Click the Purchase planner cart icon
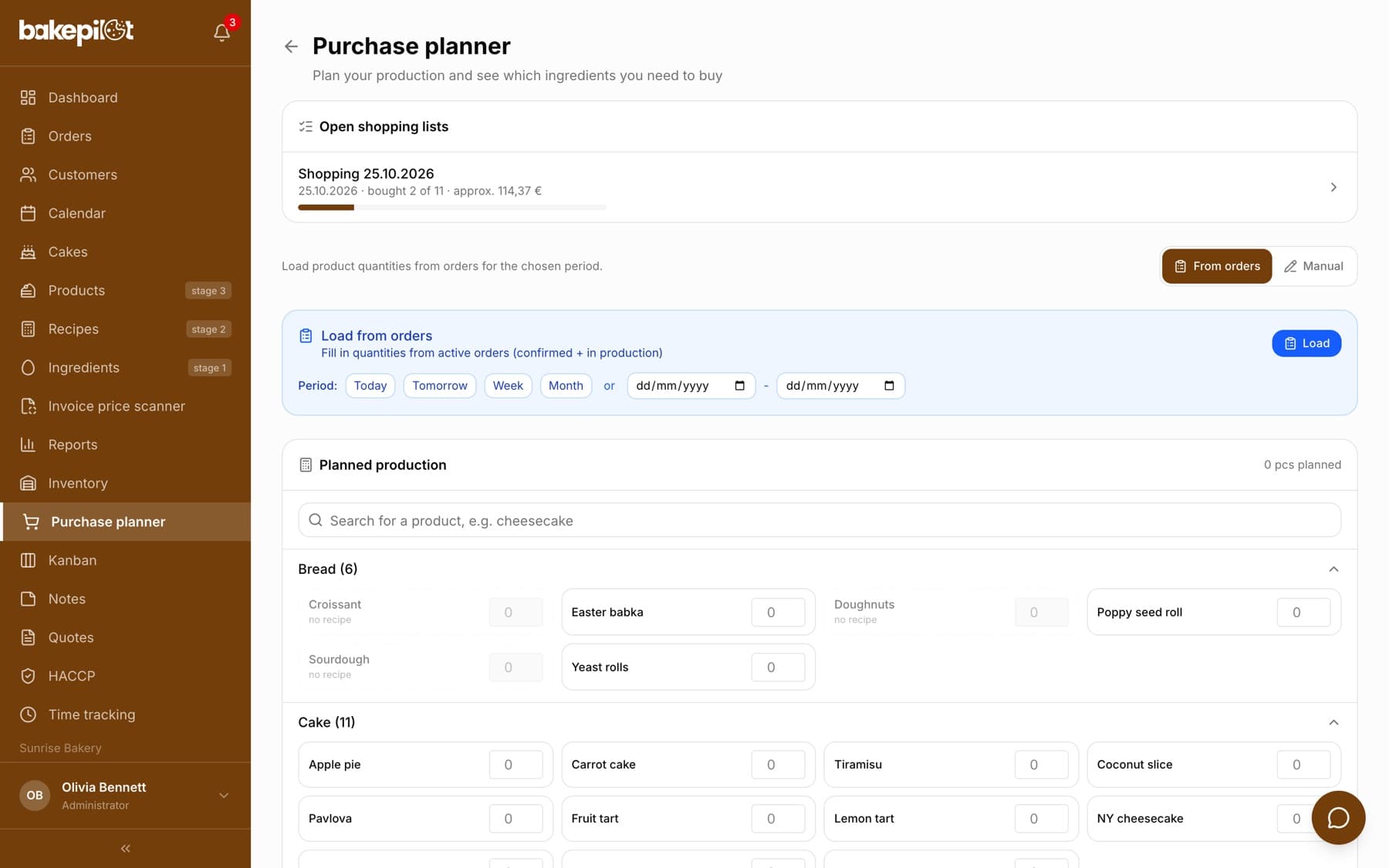The width and height of the screenshot is (1389, 868). [31, 522]
